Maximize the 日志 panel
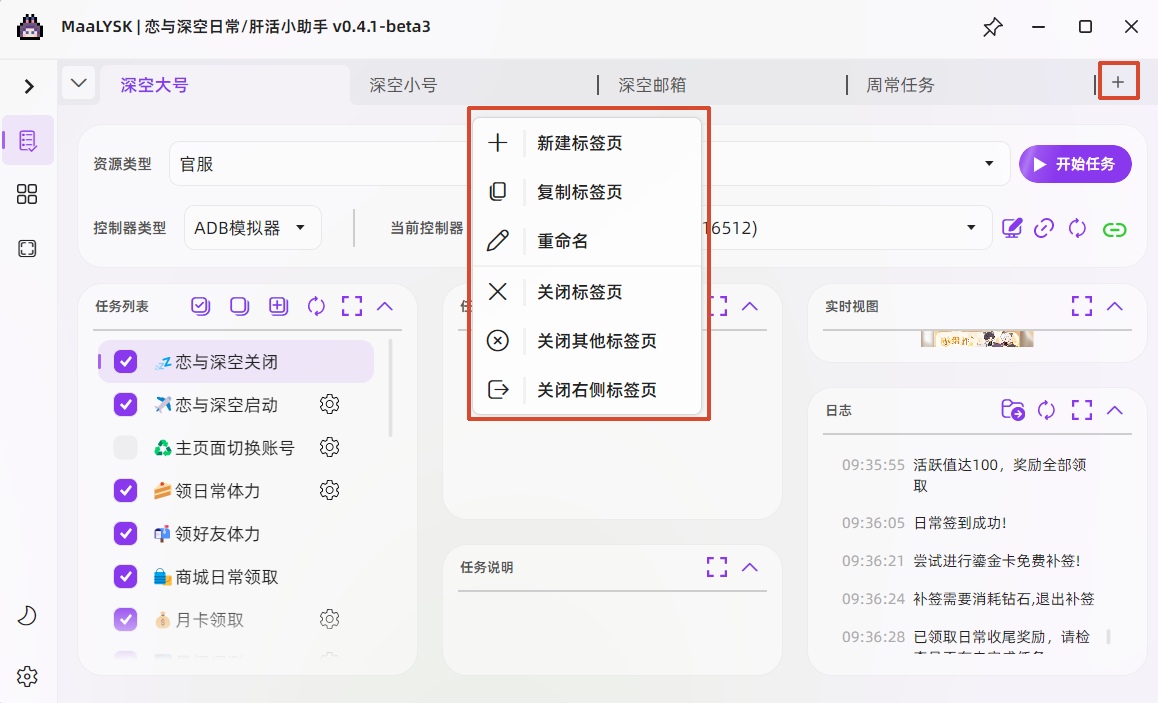Viewport: 1158px width, 703px height. (1082, 410)
